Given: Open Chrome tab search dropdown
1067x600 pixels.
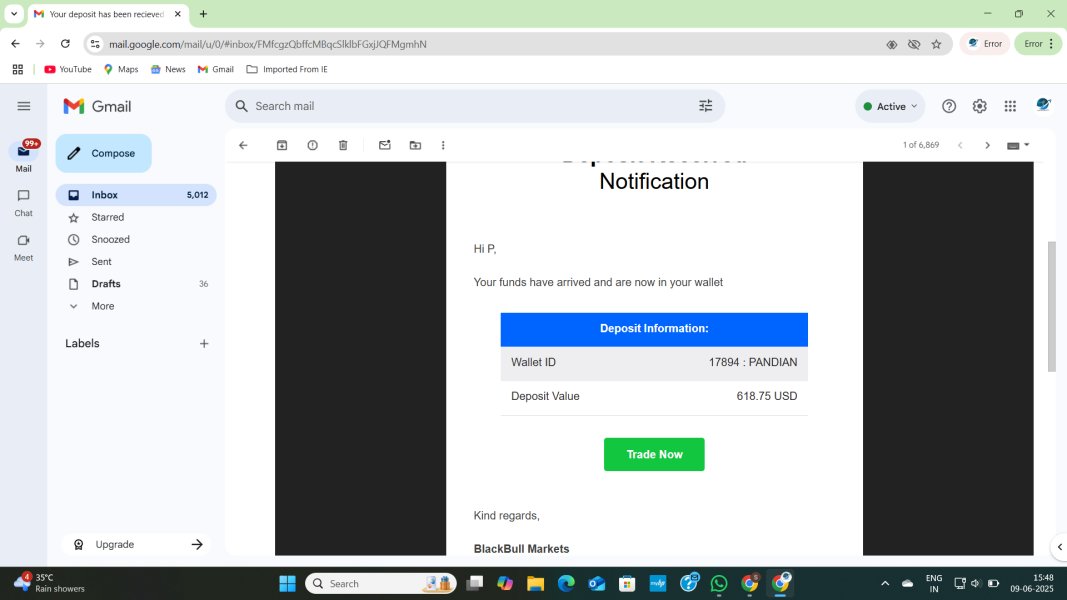Looking at the screenshot, I should click(14, 14).
